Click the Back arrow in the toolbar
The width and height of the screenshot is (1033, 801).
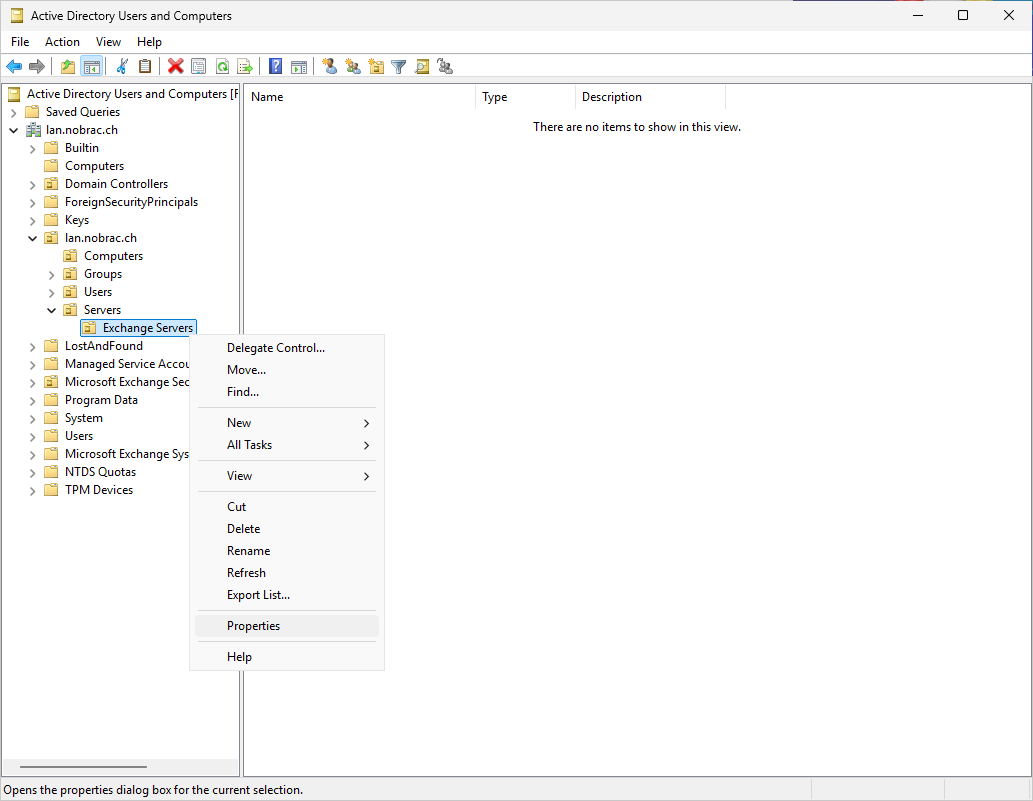pos(14,67)
